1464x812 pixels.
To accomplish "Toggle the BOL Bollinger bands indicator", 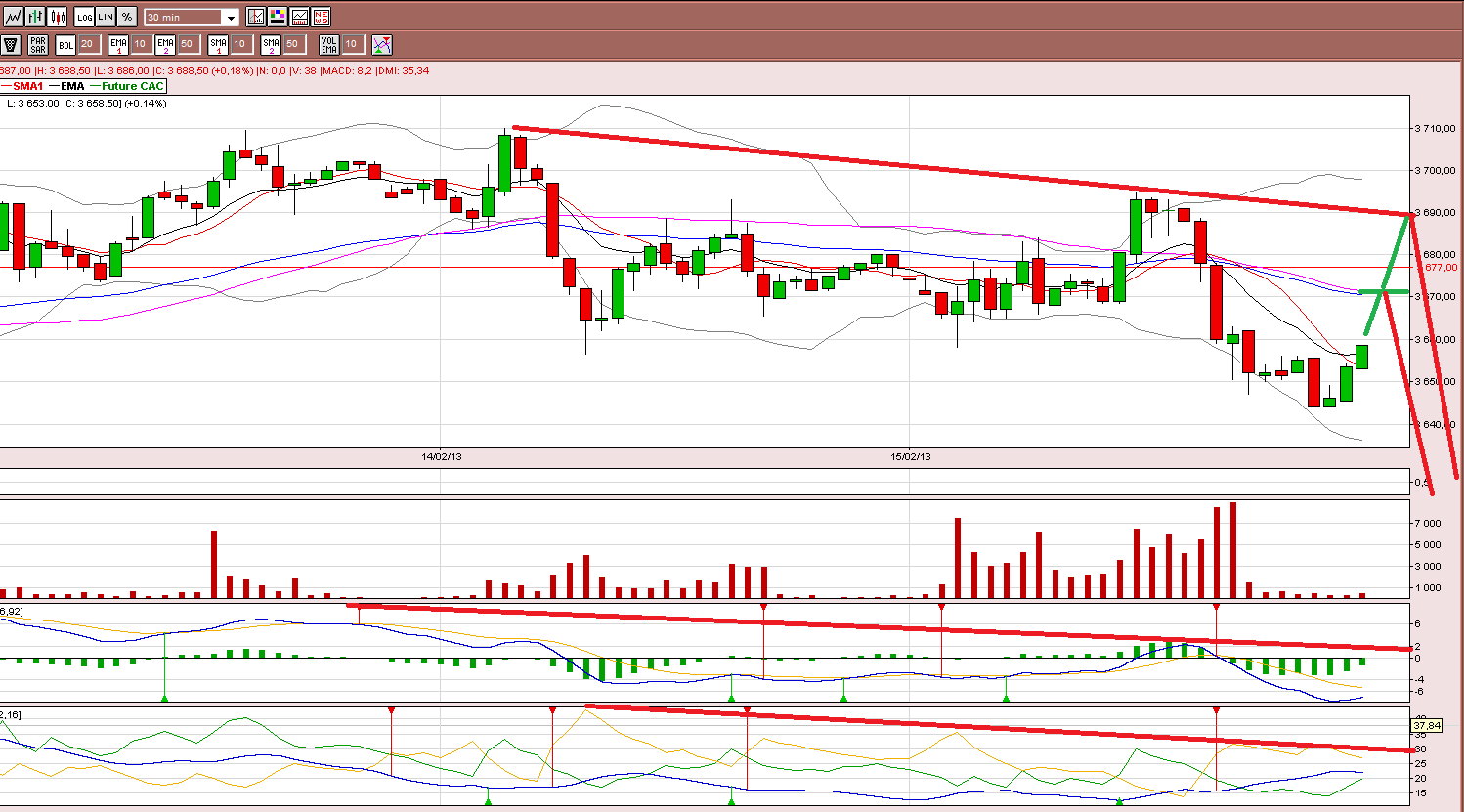I will click(65, 44).
